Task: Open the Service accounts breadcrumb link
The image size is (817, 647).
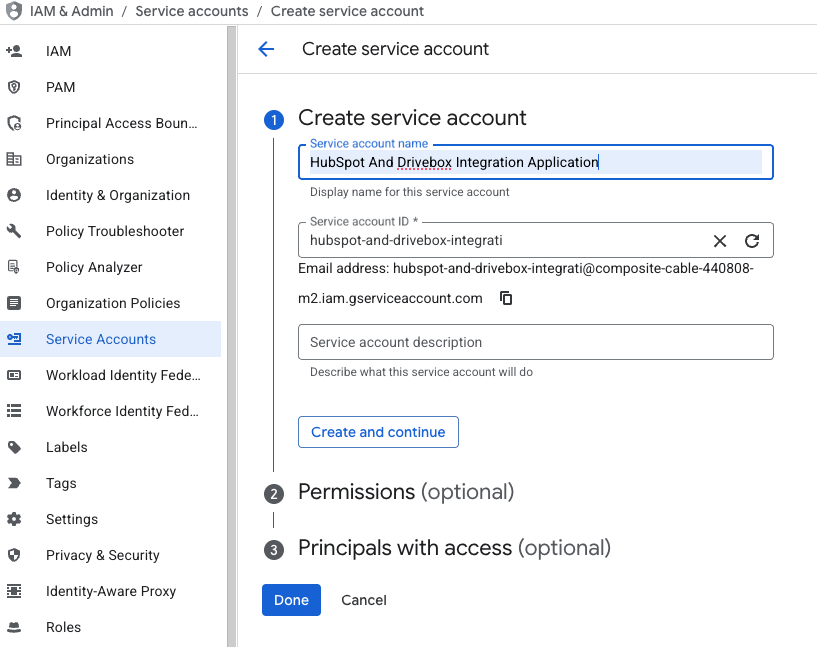Action: pos(192,11)
